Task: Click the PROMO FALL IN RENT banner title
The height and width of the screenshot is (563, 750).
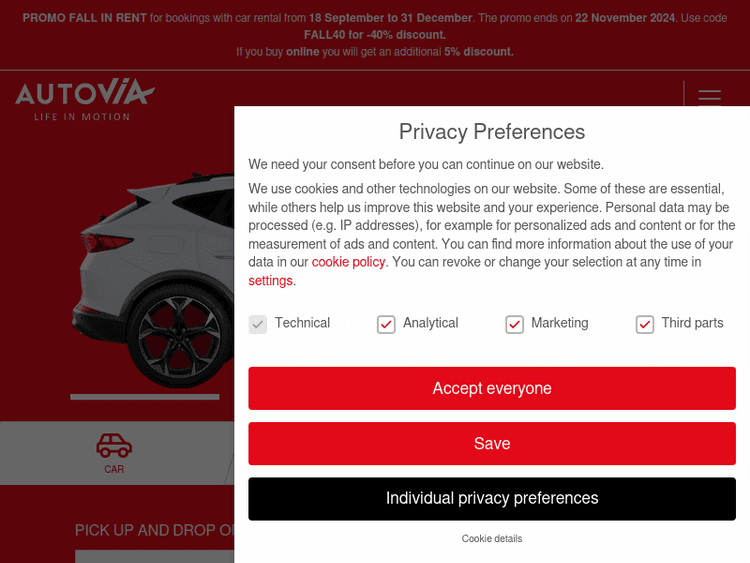Action: [85, 18]
